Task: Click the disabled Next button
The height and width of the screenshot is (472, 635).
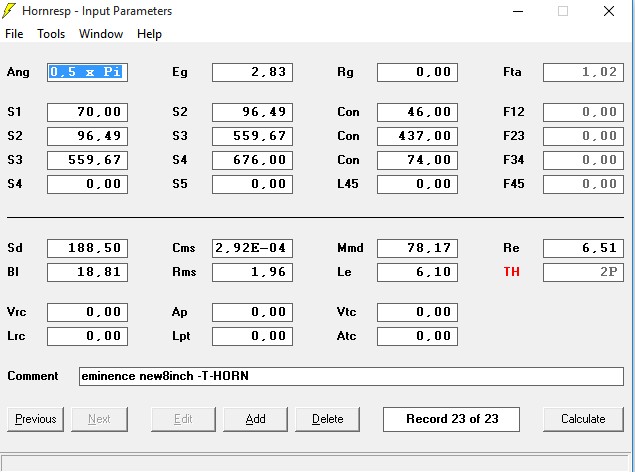Action: [x=99, y=419]
